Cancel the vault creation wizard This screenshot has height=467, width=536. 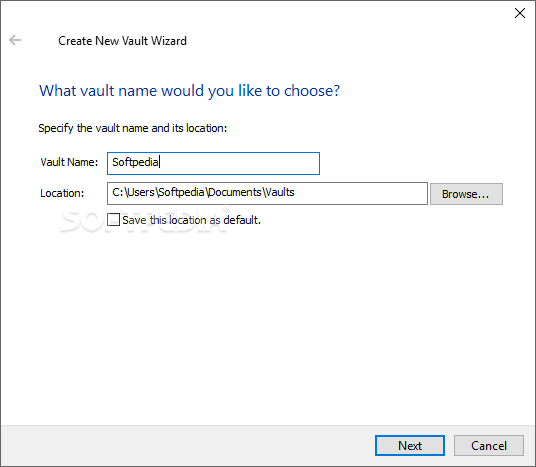(x=489, y=445)
